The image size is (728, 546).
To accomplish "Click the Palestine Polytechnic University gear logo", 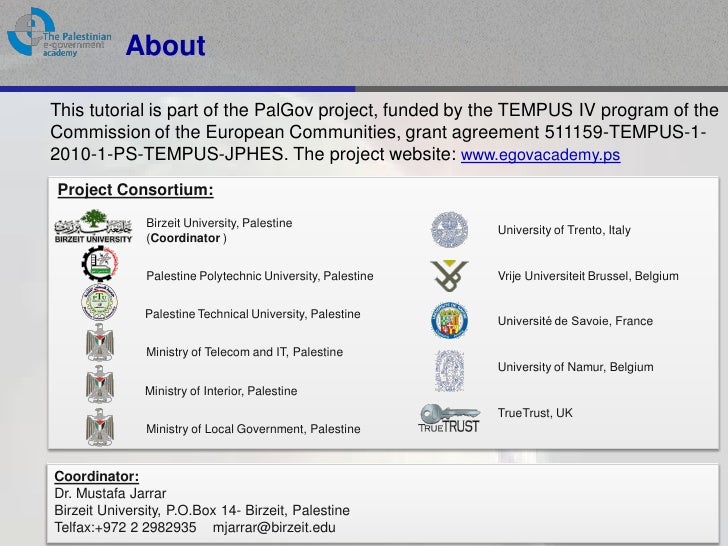I will click(x=99, y=264).
